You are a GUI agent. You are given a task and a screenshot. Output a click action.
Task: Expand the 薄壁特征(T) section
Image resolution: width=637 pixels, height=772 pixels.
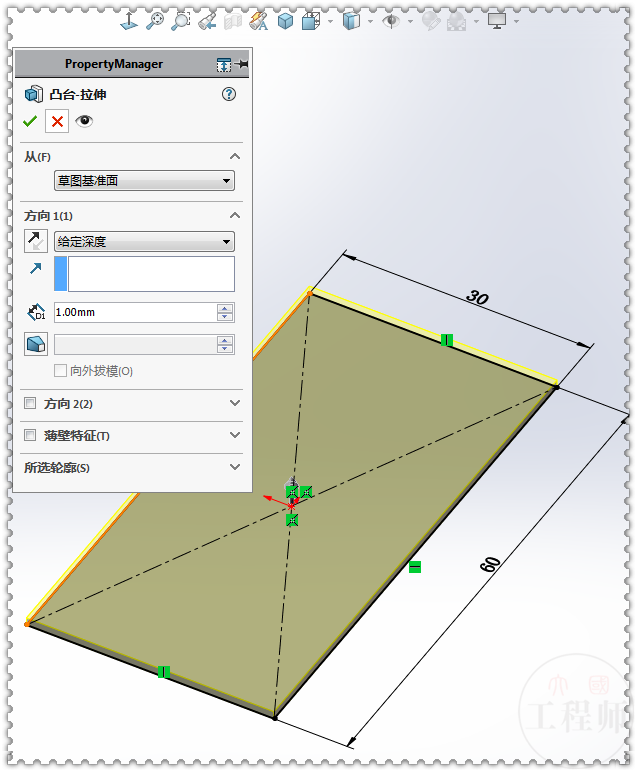pyautogui.click(x=235, y=435)
